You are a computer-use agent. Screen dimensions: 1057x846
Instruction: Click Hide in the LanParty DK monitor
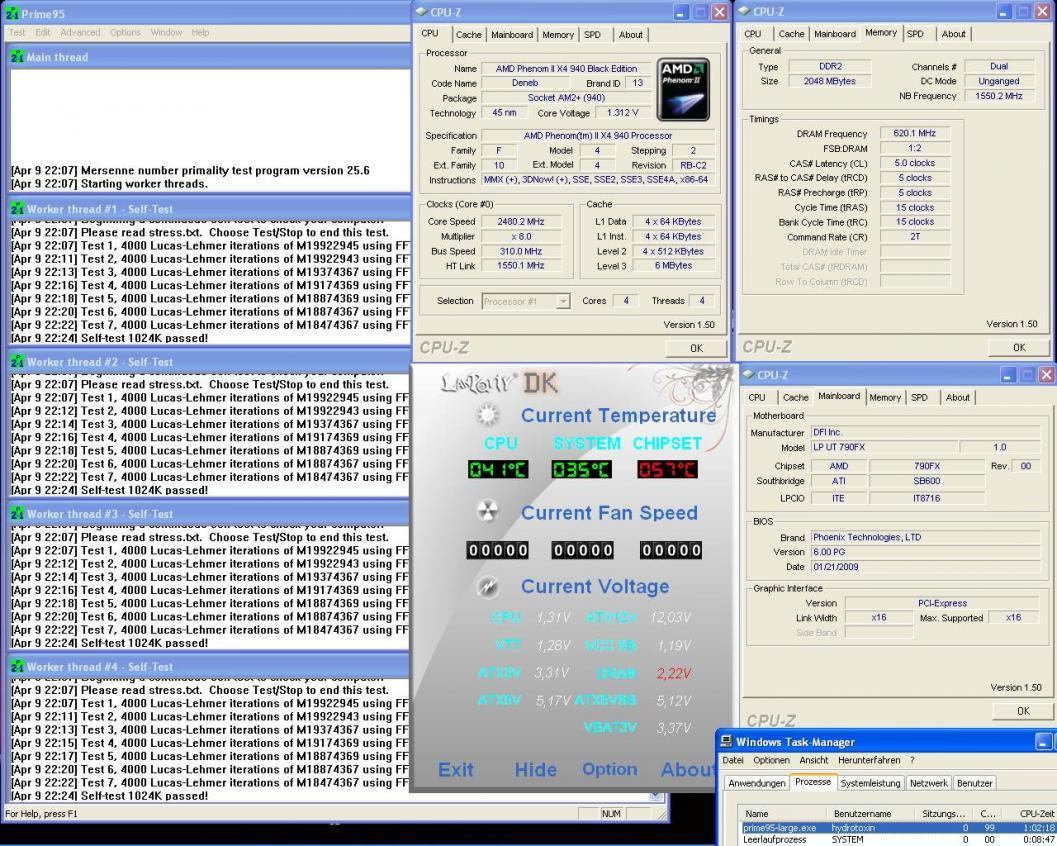(x=536, y=769)
